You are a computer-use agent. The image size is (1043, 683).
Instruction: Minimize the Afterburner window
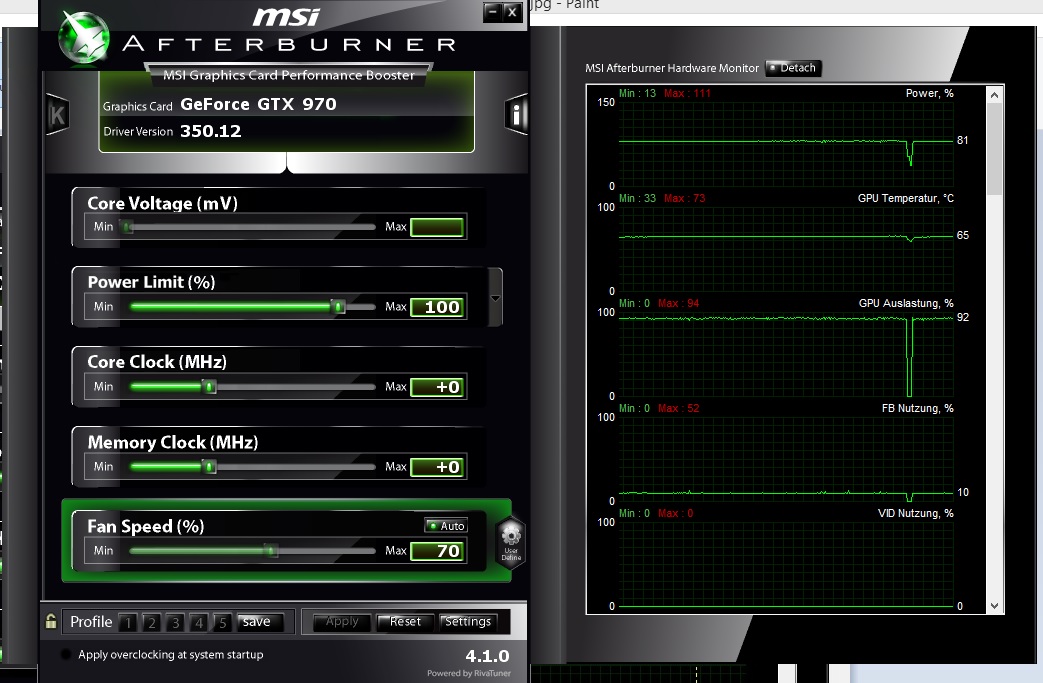(493, 11)
